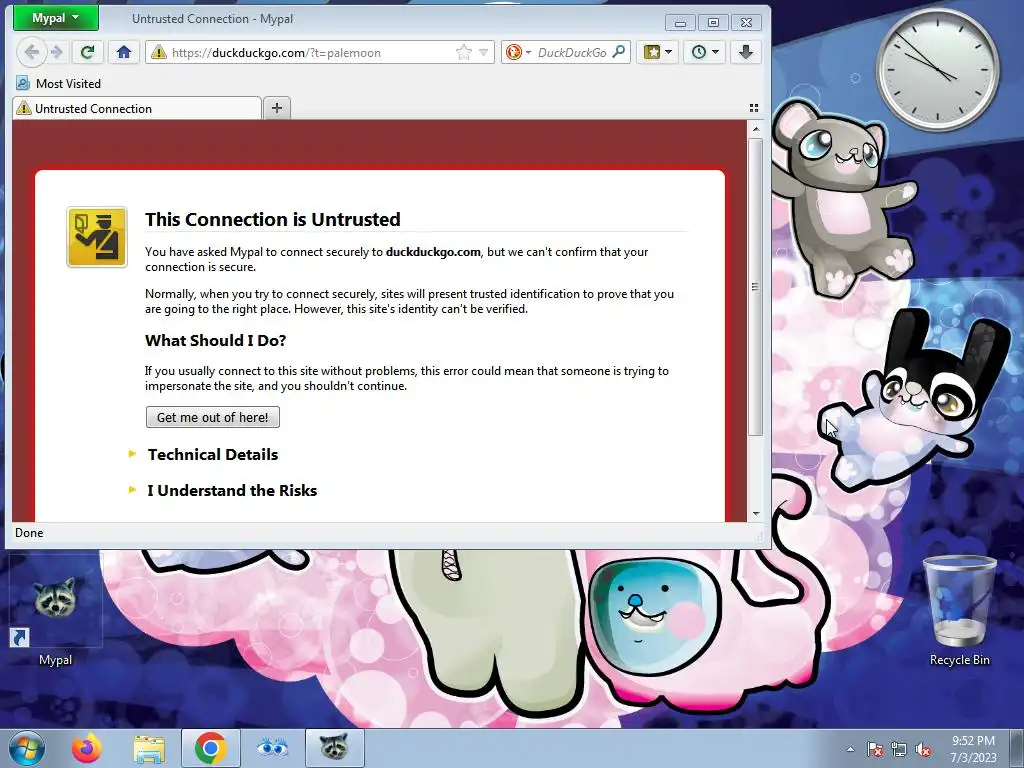Open the taskbar clock showing 9:52 PM
The image size is (1024, 768).
tap(973, 749)
